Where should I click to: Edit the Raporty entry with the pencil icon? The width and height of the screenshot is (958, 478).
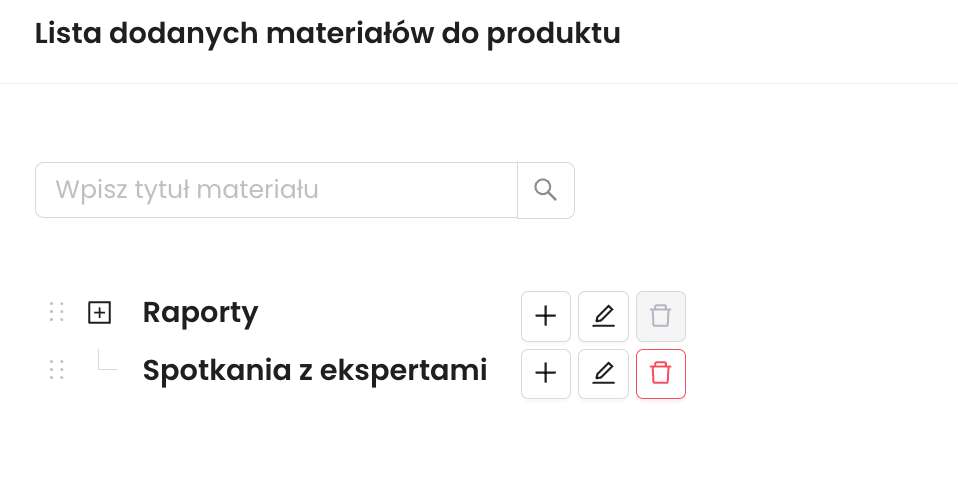coord(603,317)
